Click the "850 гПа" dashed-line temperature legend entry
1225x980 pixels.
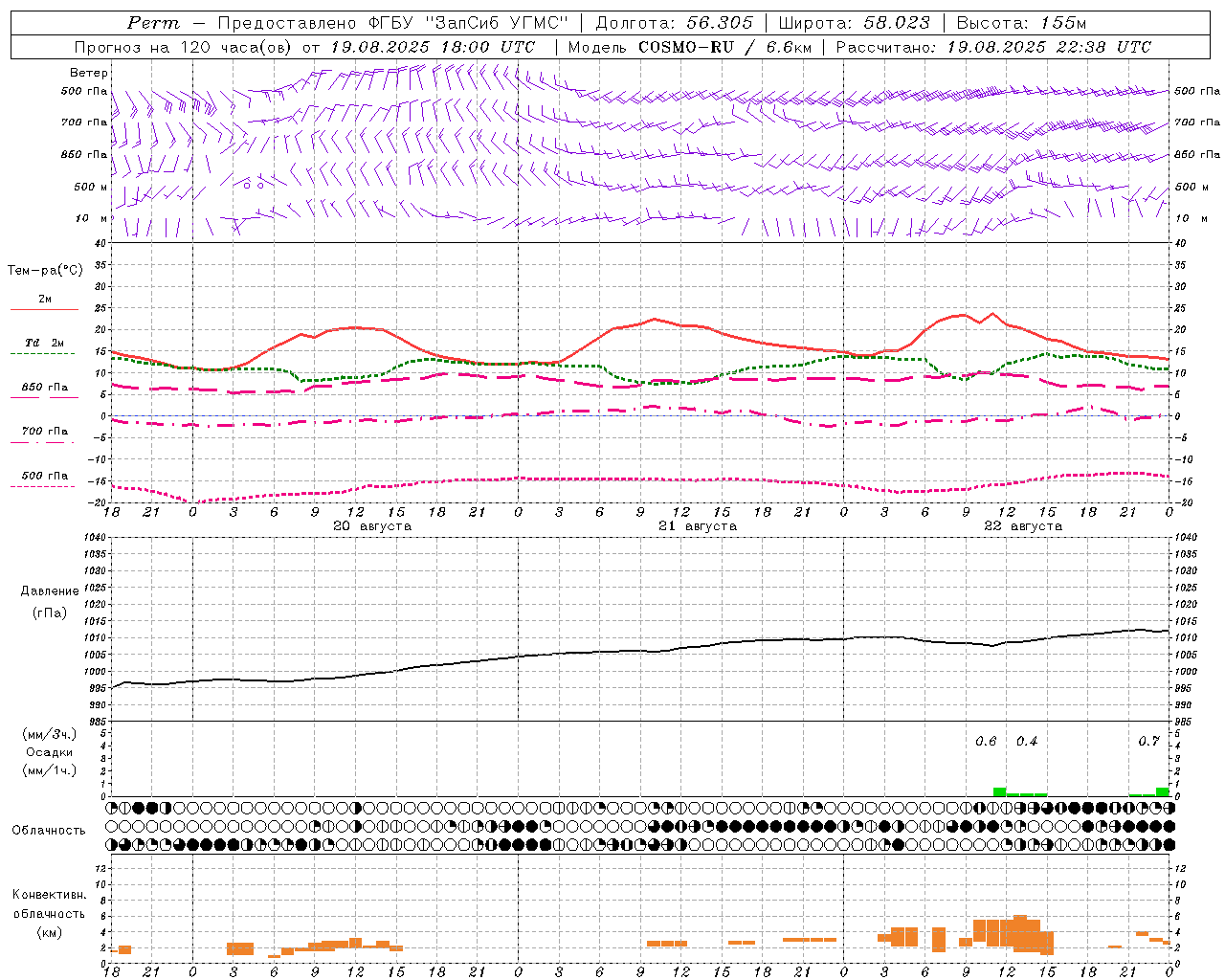click(45, 388)
